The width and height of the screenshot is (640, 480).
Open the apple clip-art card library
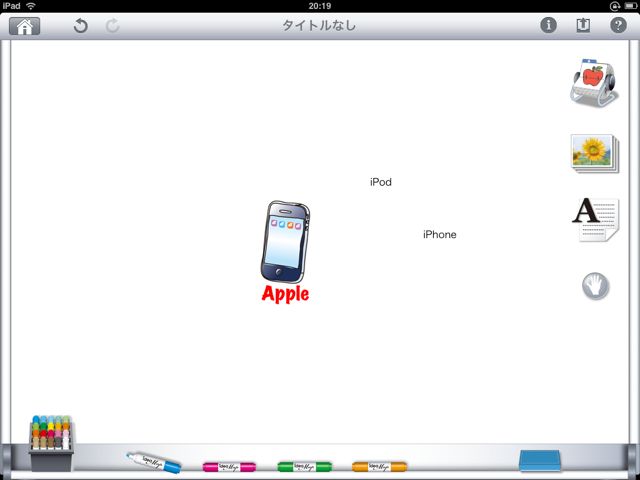point(594,82)
